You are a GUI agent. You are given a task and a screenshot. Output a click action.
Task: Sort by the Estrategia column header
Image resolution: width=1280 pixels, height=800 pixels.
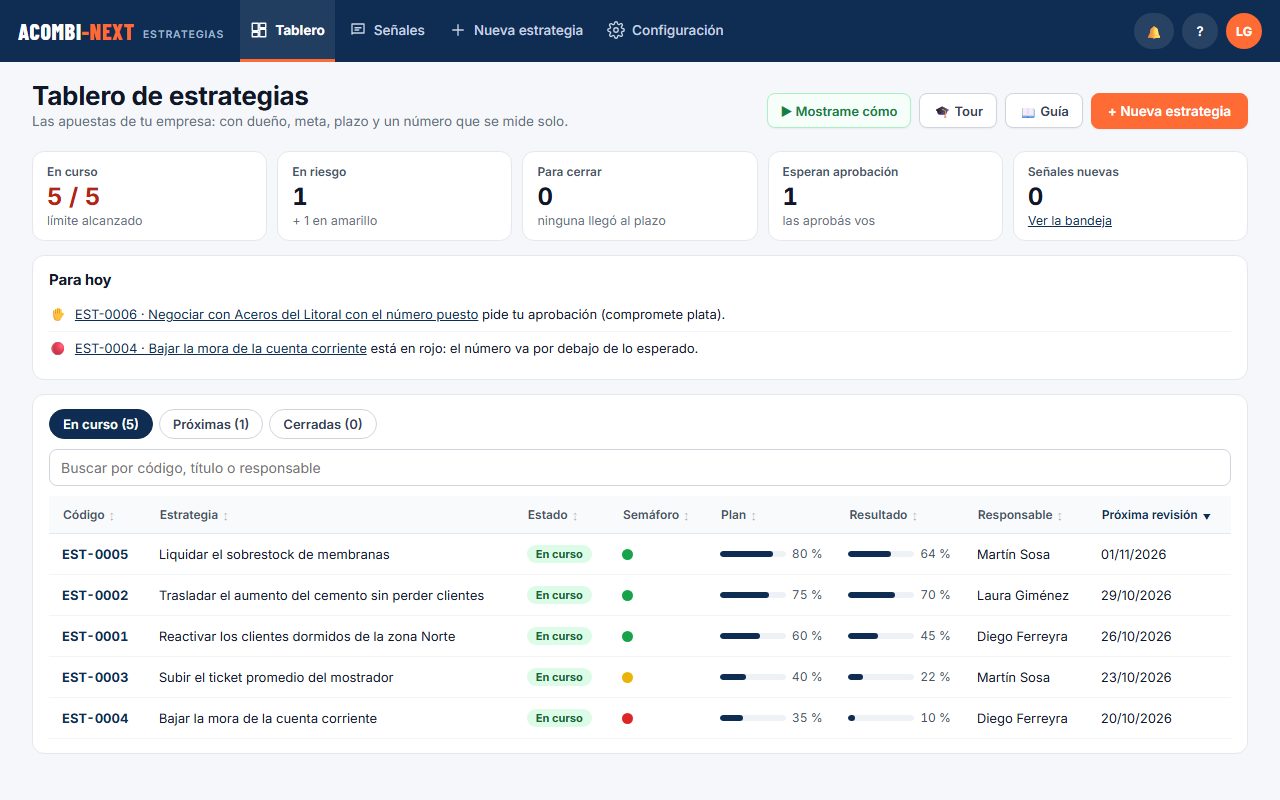[x=194, y=515]
